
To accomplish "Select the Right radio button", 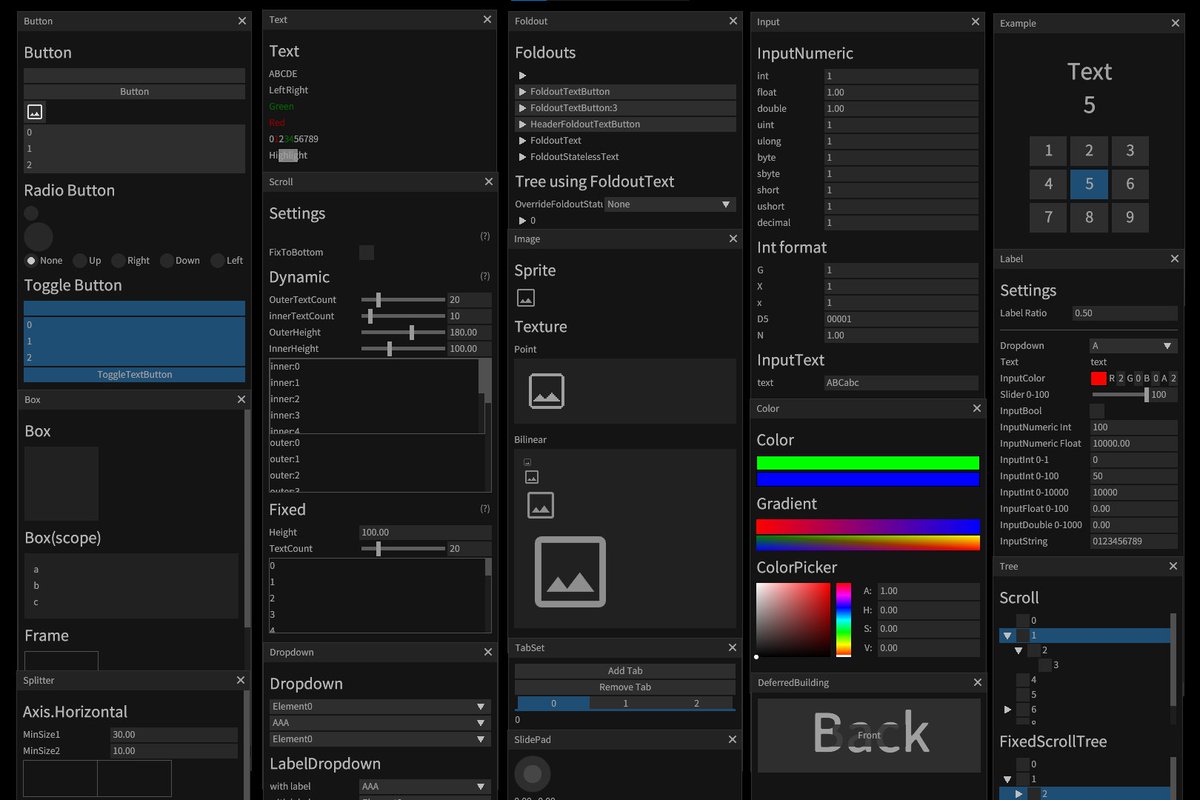I will 119,260.
